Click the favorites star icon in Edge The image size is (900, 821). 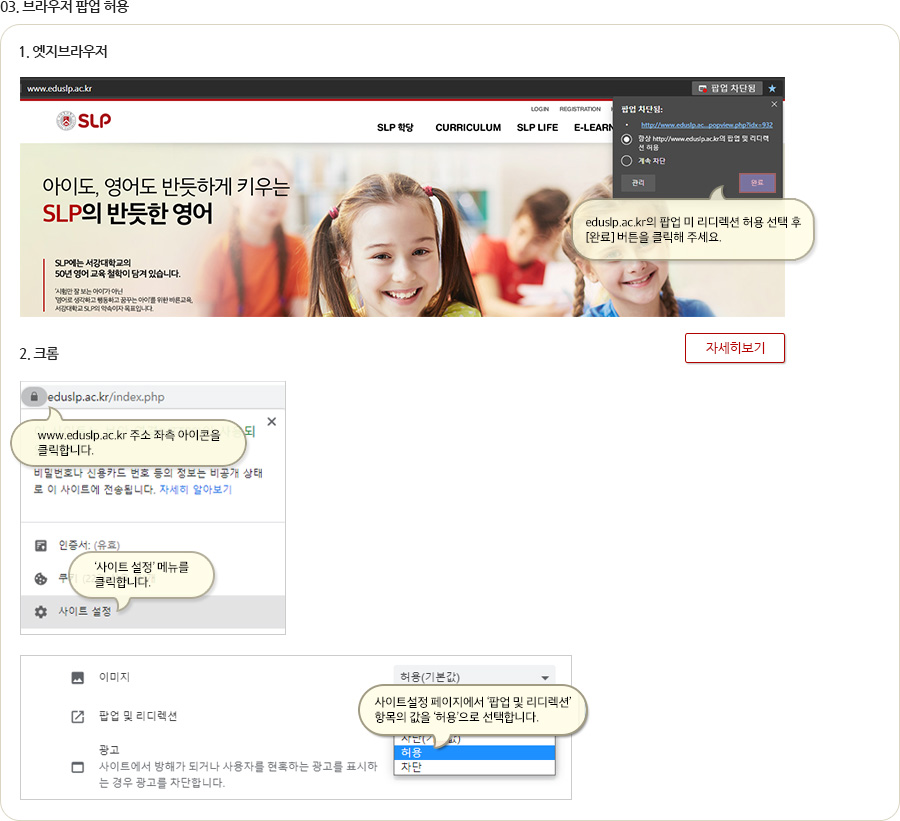pyautogui.click(x=772, y=88)
